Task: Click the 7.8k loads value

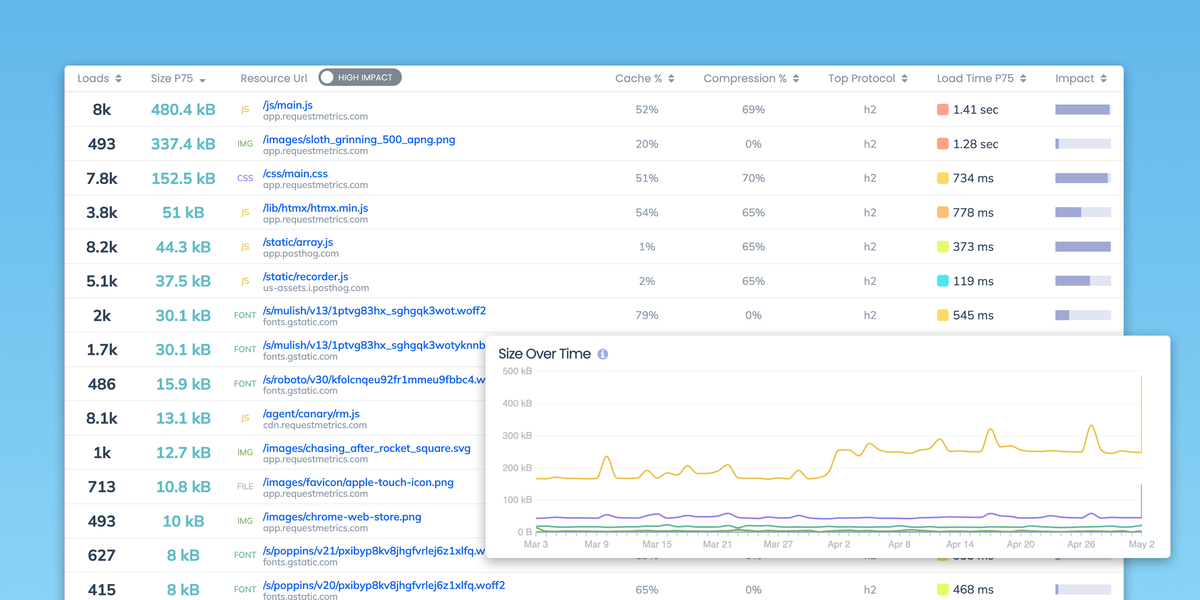Action: click(x=102, y=178)
